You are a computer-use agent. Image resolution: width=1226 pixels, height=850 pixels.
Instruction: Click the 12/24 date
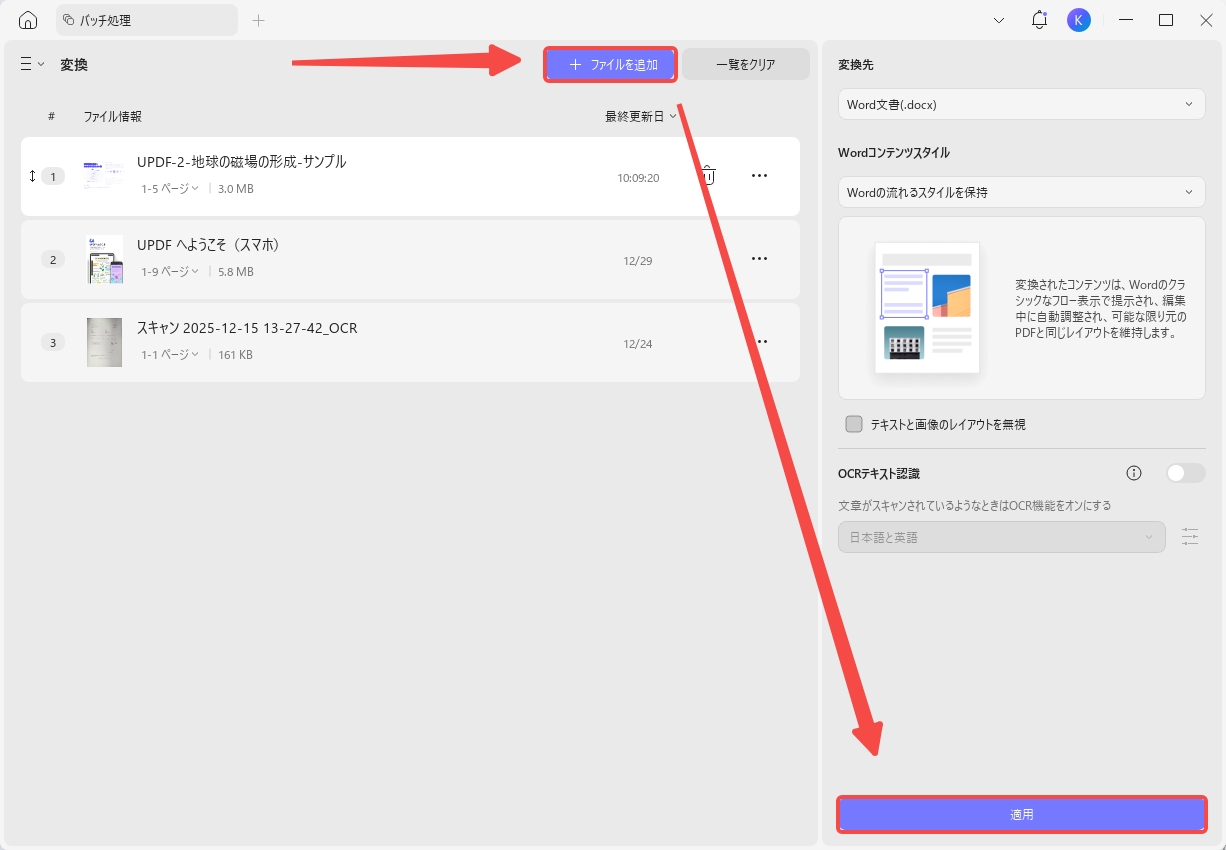point(638,344)
